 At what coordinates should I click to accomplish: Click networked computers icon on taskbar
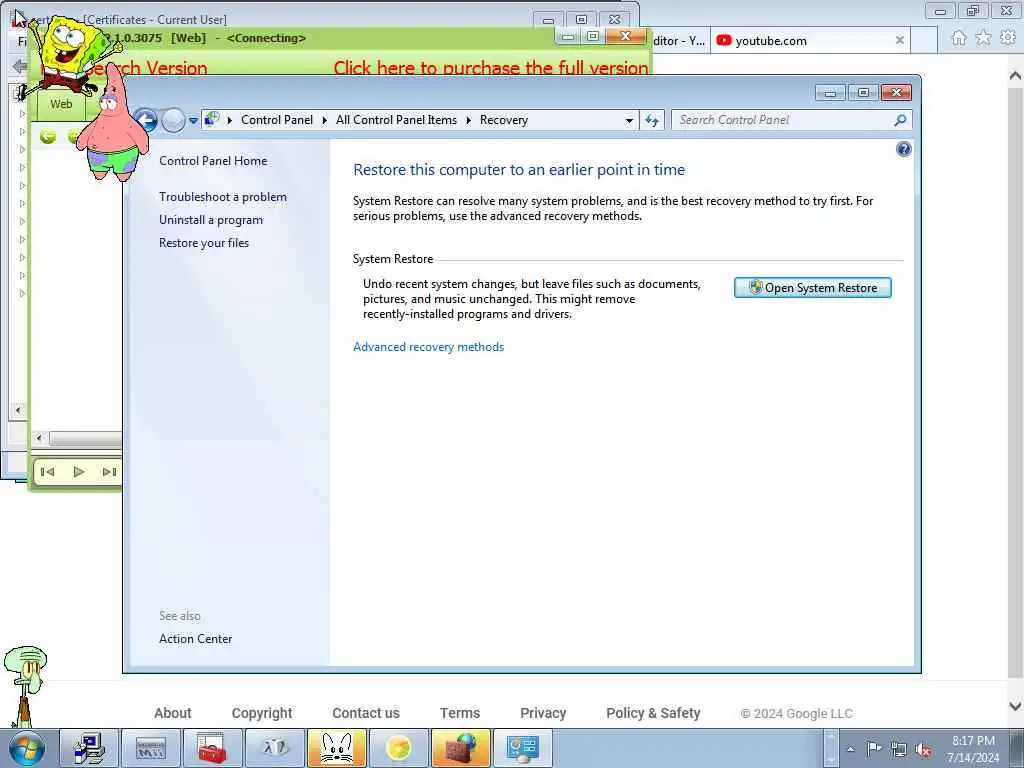89,748
